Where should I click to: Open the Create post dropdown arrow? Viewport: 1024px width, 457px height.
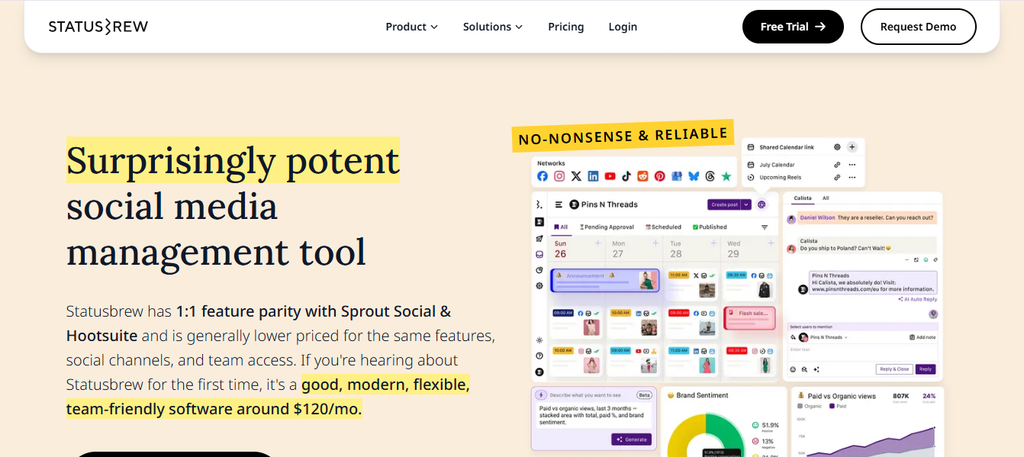click(x=746, y=204)
